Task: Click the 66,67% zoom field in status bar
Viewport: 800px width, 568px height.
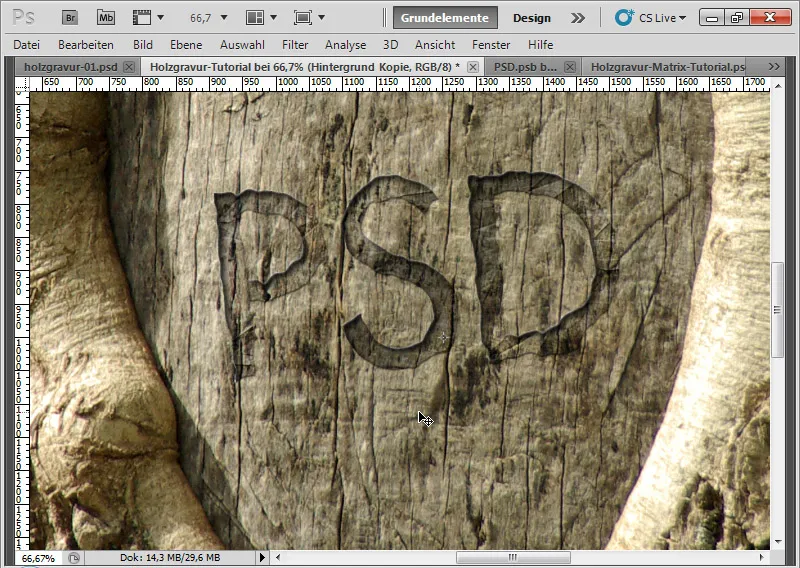Action: click(x=38, y=558)
